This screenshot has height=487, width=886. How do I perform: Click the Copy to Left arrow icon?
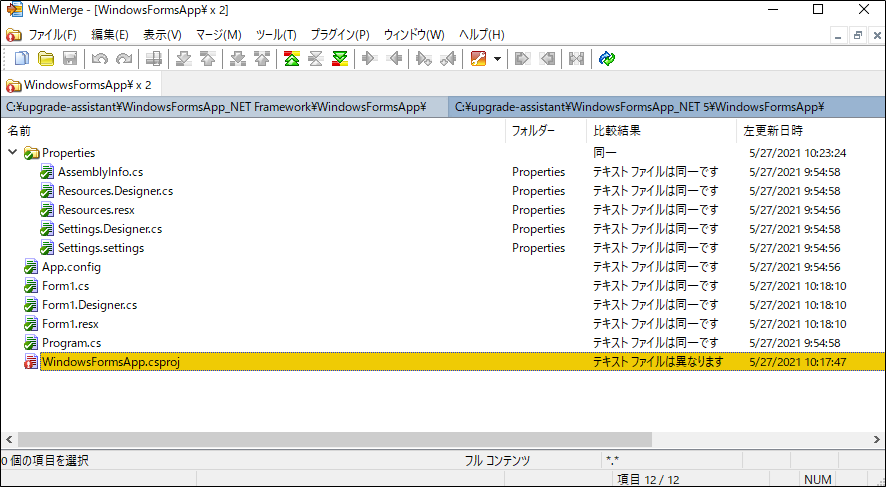point(394,58)
